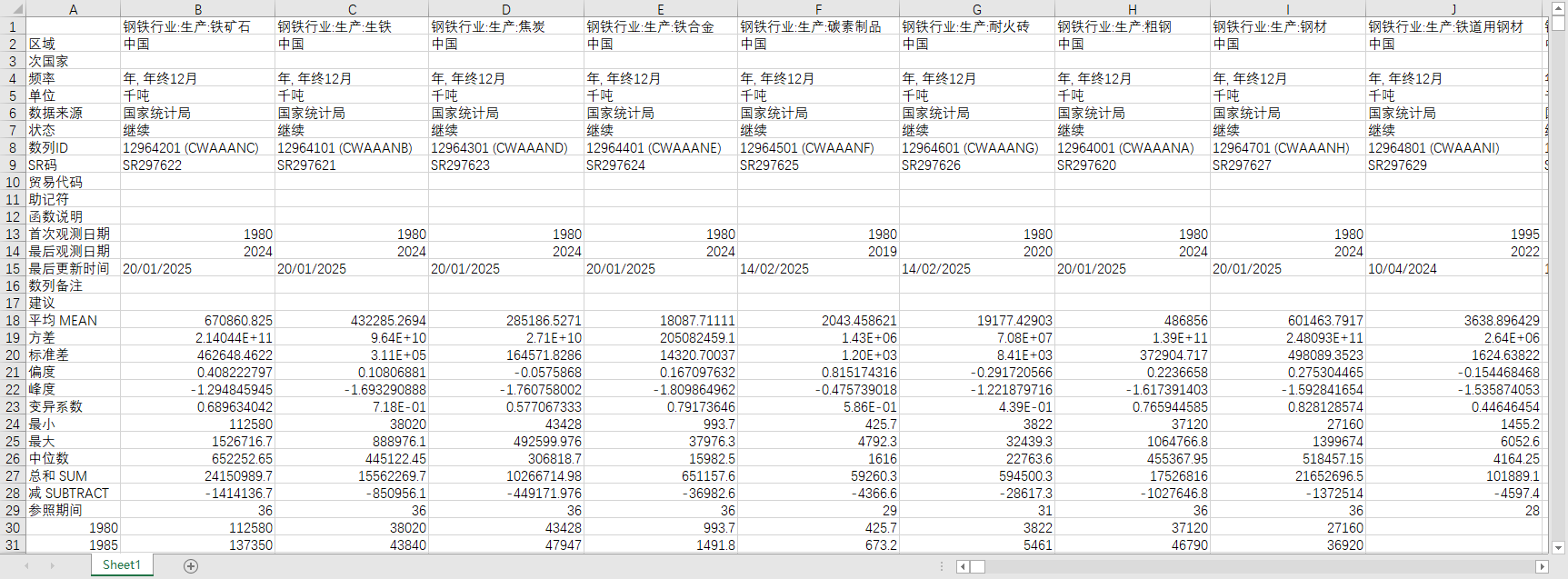Click the select-all corner triangle
This screenshot has height=579, width=1568.
[x=13, y=9]
